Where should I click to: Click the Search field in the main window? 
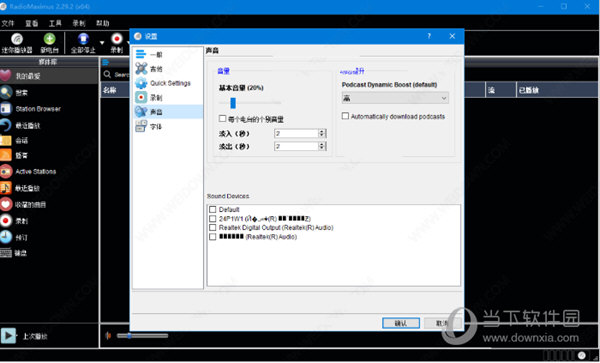point(121,75)
